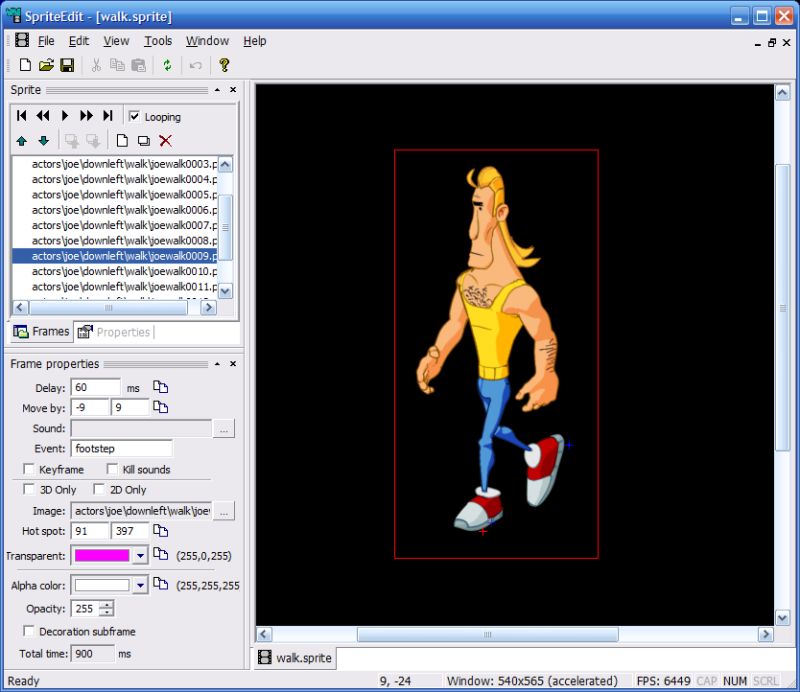Open the Transparent color dropdown
The image size is (800, 692).
(140, 555)
